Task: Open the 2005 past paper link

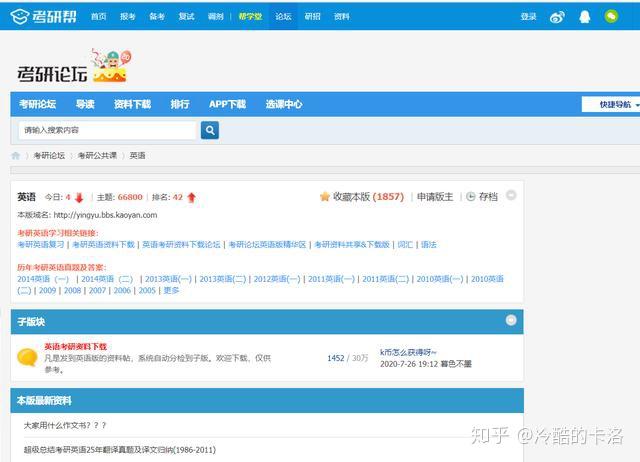Action: click(147, 290)
